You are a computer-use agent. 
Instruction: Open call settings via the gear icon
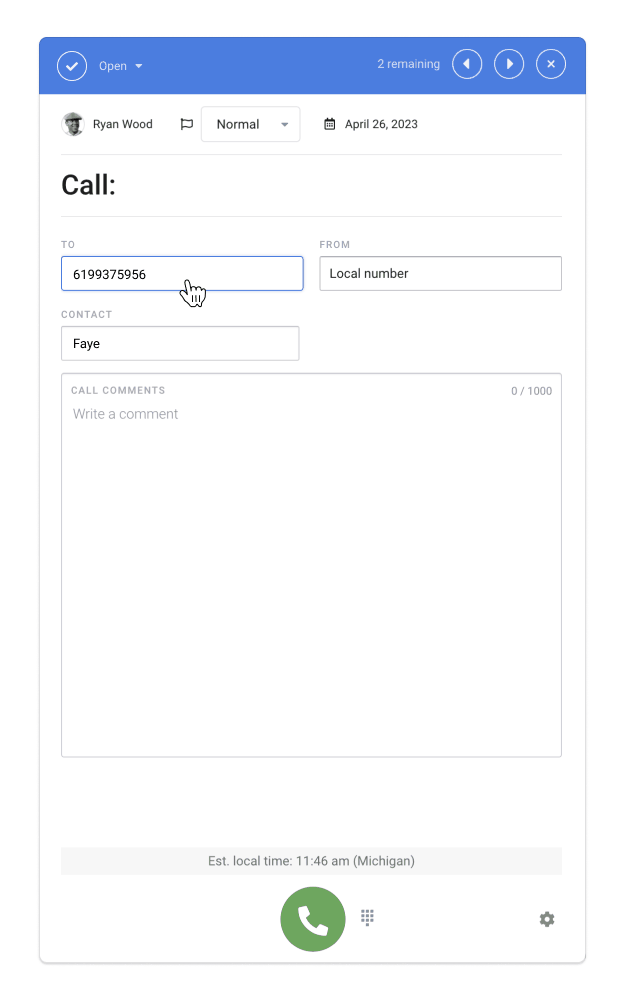(547, 918)
